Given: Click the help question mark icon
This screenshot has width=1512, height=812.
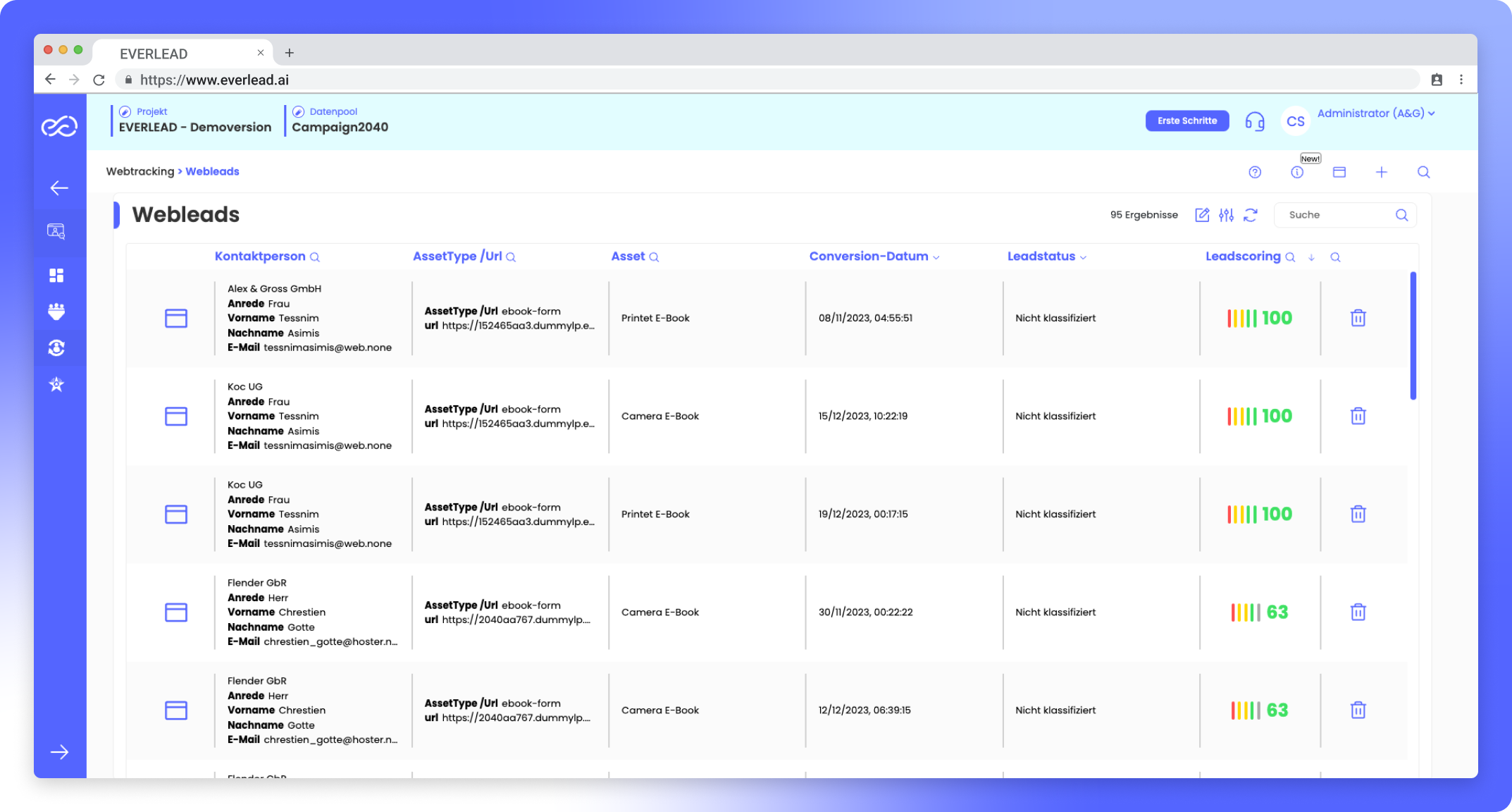Looking at the screenshot, I should tap(1255, 172).
